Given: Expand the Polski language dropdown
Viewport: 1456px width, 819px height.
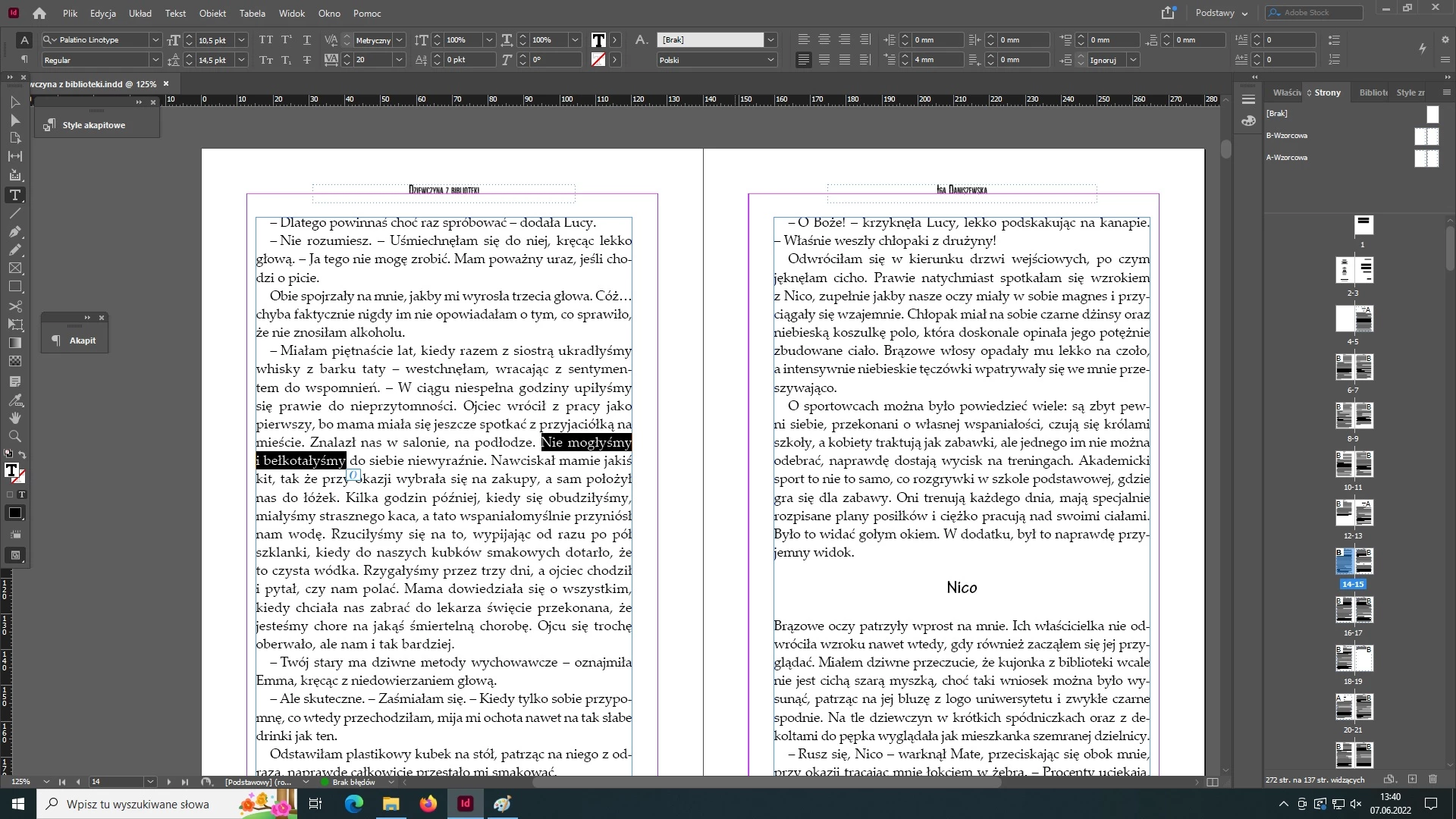Looking at the screenshot, I should click(x=770, y=60).
